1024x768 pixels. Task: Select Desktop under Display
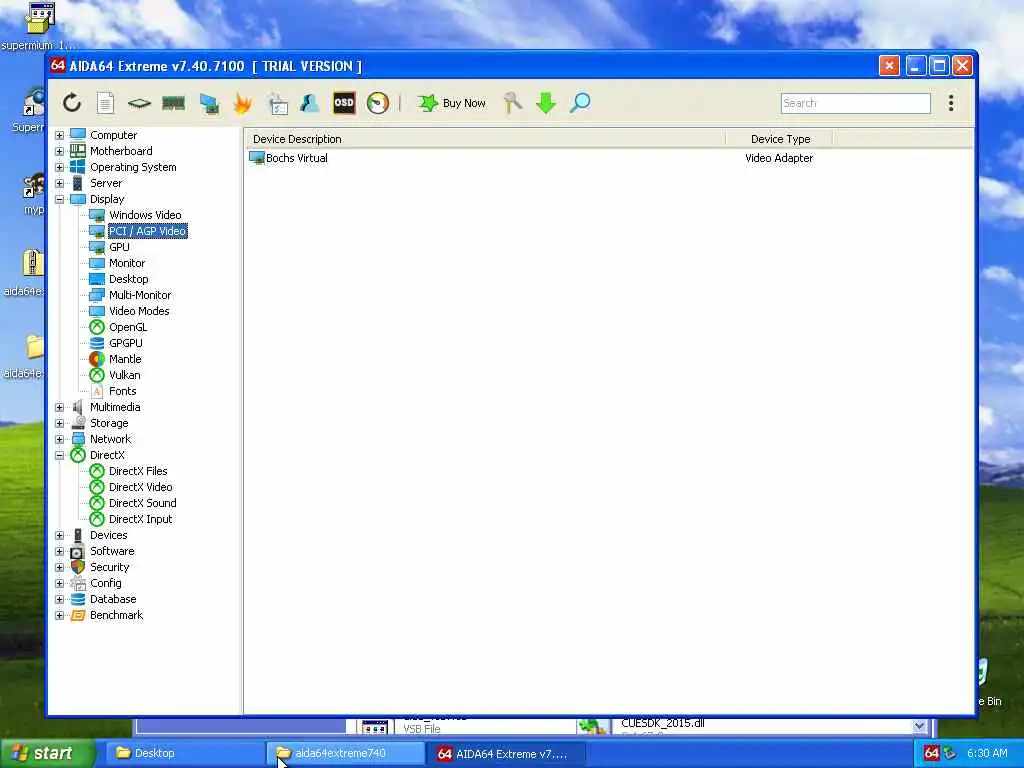[129, 279]
